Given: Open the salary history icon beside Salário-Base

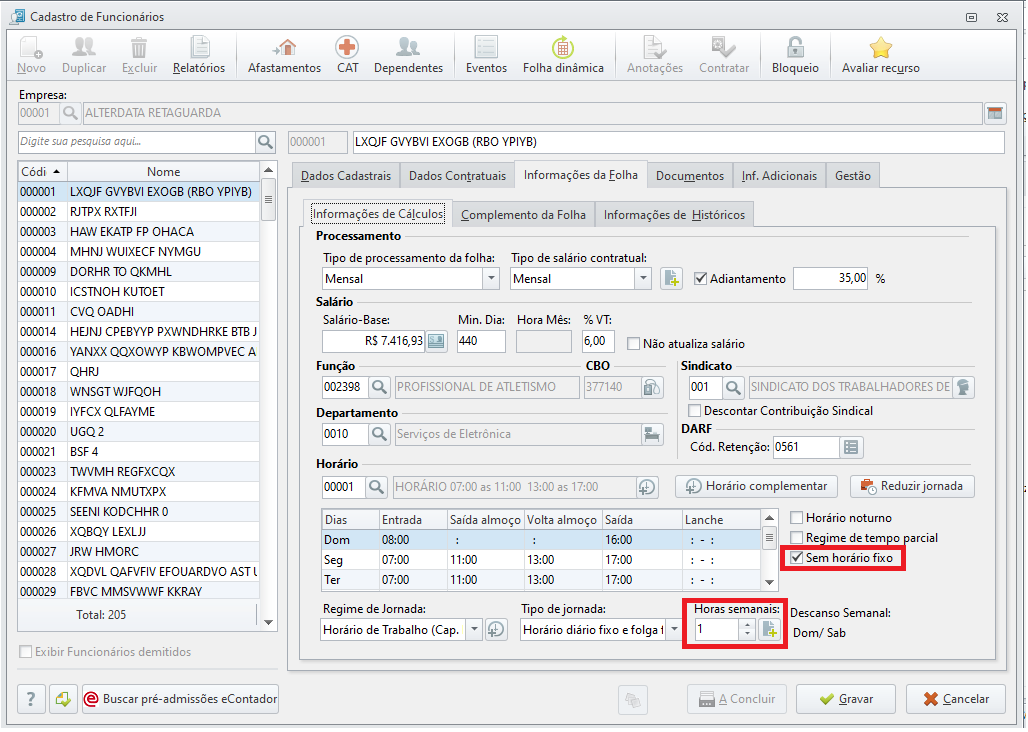Looking at the screenshot, I should [x=436, y=341].
